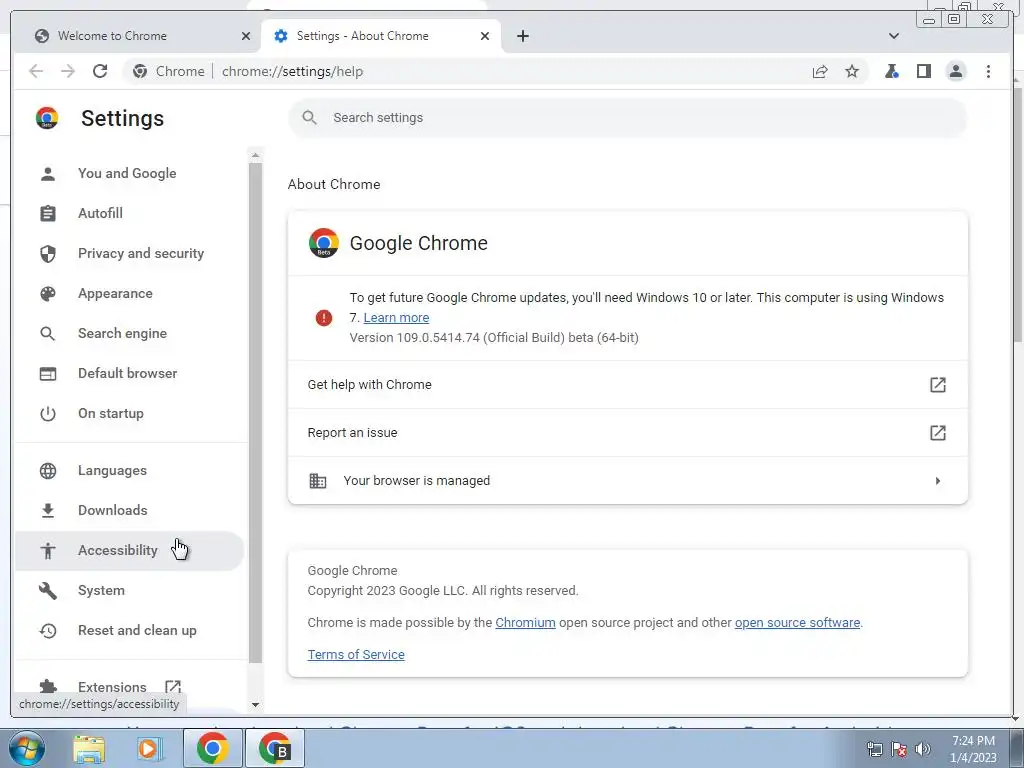Click sidebar scrollbar up arrow
Image resolution: width=1024 pixels, height=768 pixels.
click(255, 155)
